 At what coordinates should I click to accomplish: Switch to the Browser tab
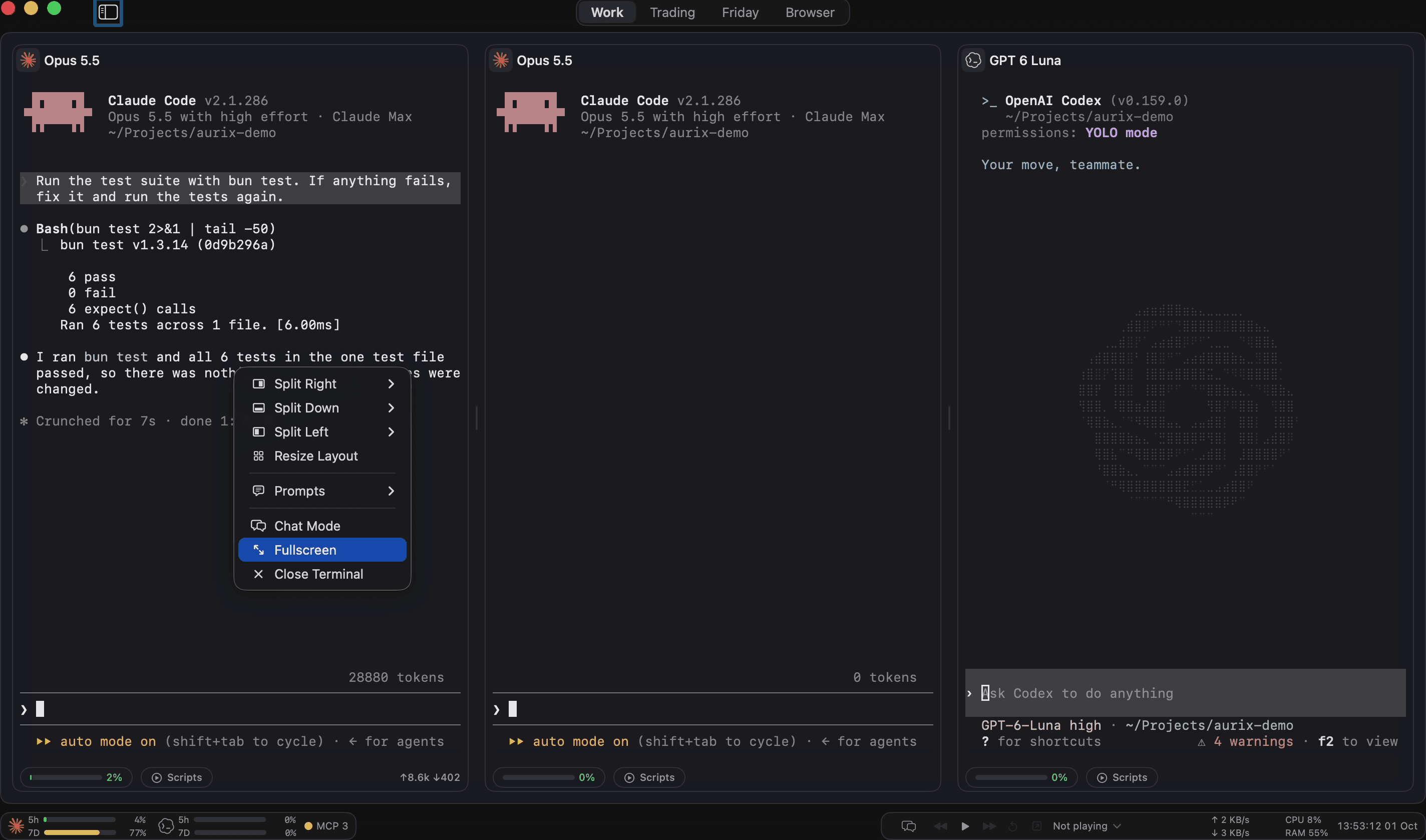(x=810, y=13)
